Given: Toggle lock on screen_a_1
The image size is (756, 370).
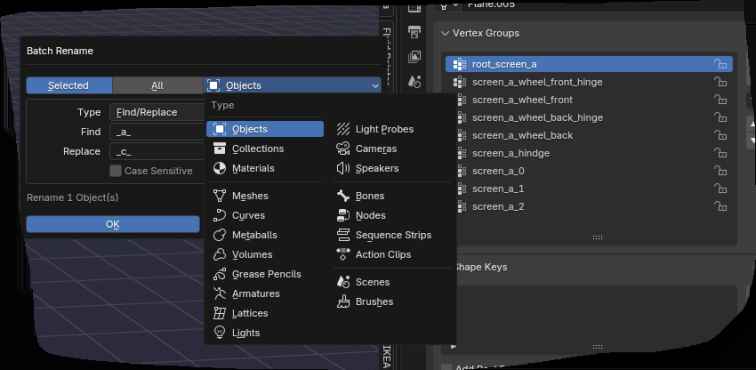Looking at the screenshot, I should click(x=720, y=189).
